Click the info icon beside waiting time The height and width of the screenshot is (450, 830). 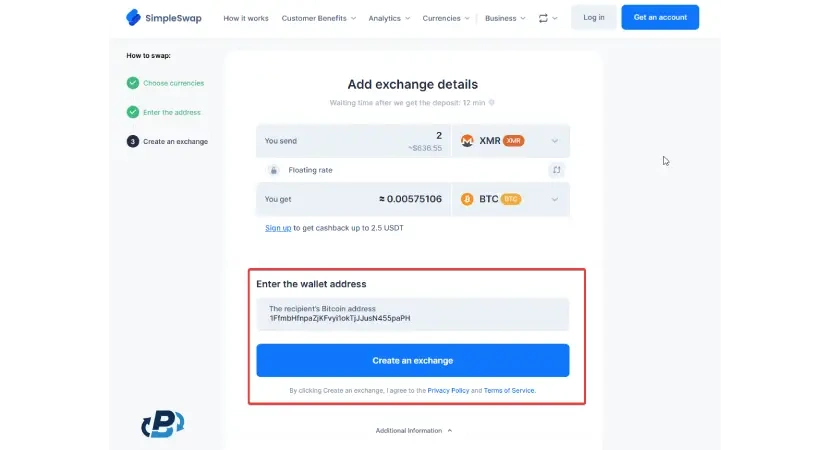coord(492,103)
